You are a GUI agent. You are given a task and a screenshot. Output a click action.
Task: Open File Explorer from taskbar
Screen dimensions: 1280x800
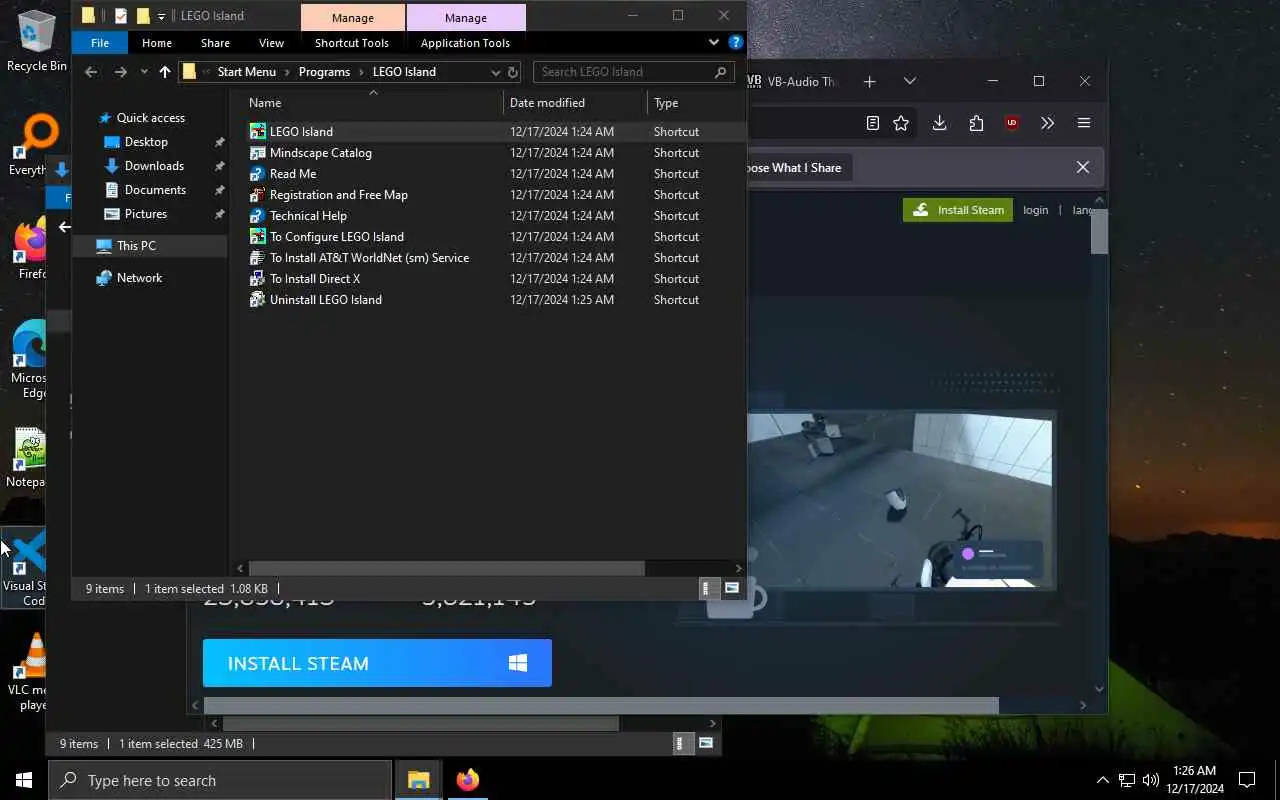click(x=418, y=780)
